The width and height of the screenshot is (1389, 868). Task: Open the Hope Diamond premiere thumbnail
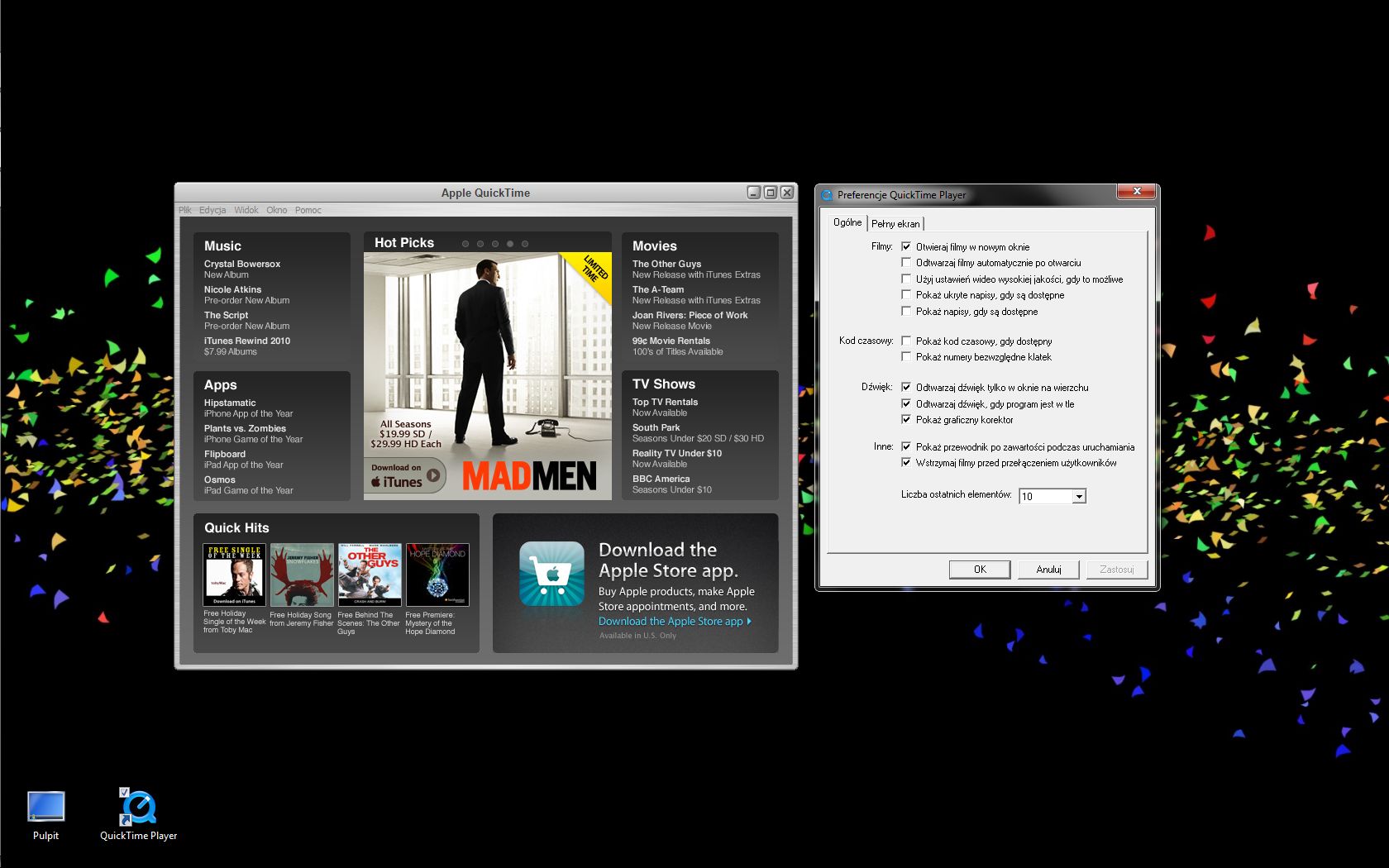[437, 575]
